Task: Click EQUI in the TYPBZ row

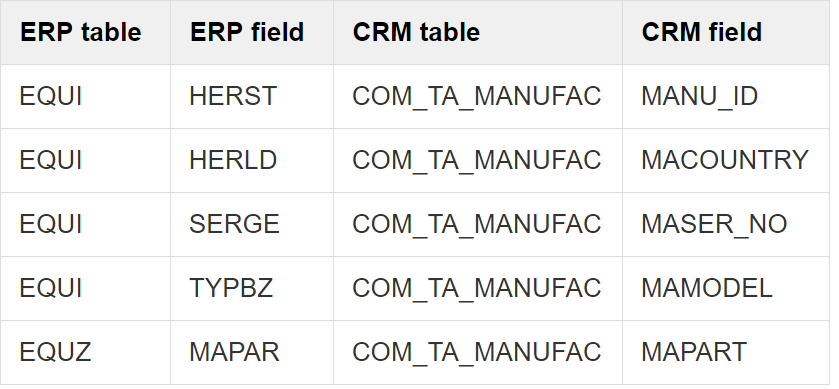Action: tap(51, 288)
